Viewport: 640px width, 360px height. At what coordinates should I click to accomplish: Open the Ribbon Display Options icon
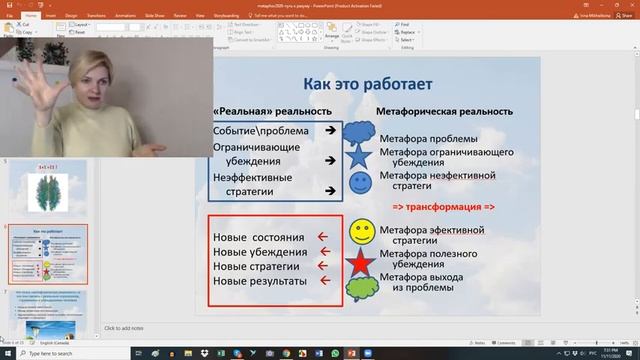click(586, 5)
